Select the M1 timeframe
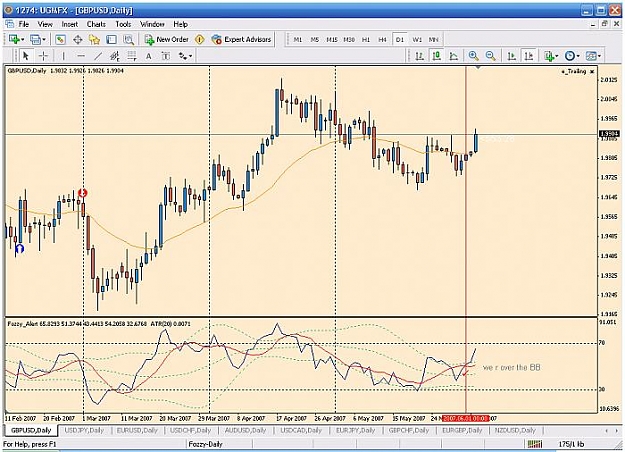The width and height of the screenshot is (625, 452). (298, 39)
